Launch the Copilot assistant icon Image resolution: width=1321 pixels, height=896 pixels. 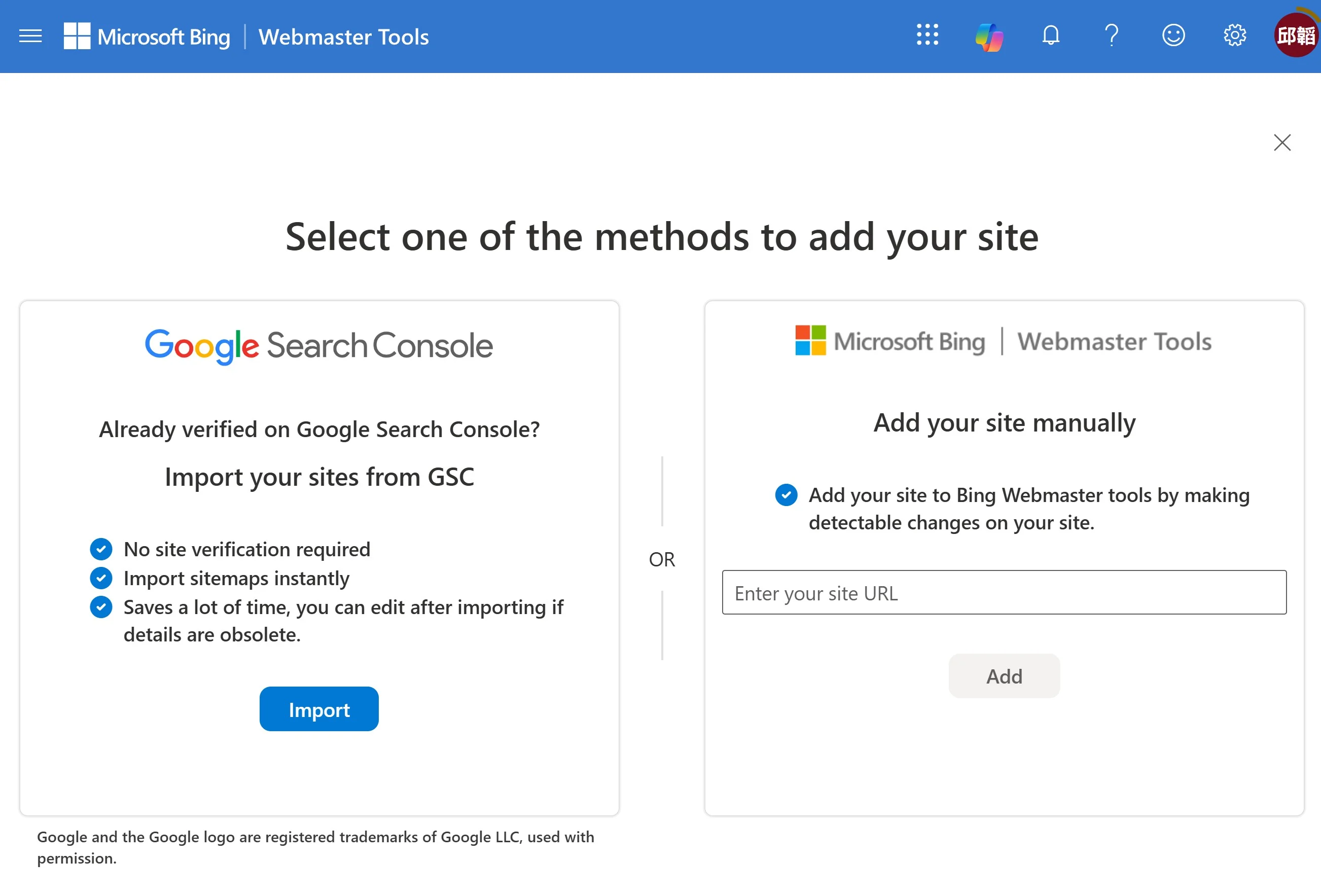(x=989, y=37)
